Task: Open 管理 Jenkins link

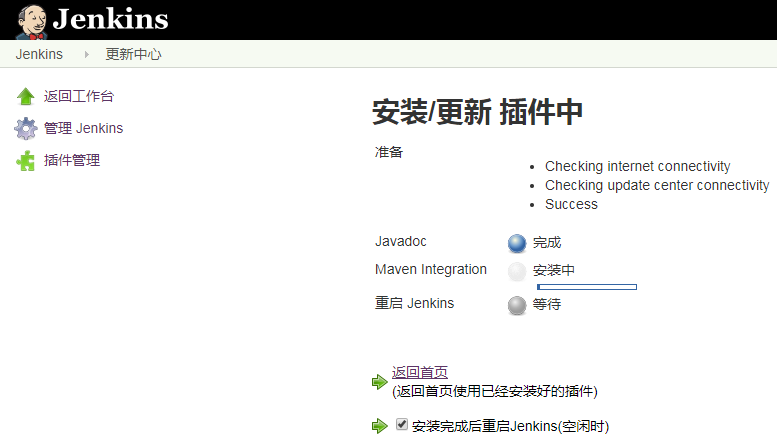Action: click(x=83, y=128)
